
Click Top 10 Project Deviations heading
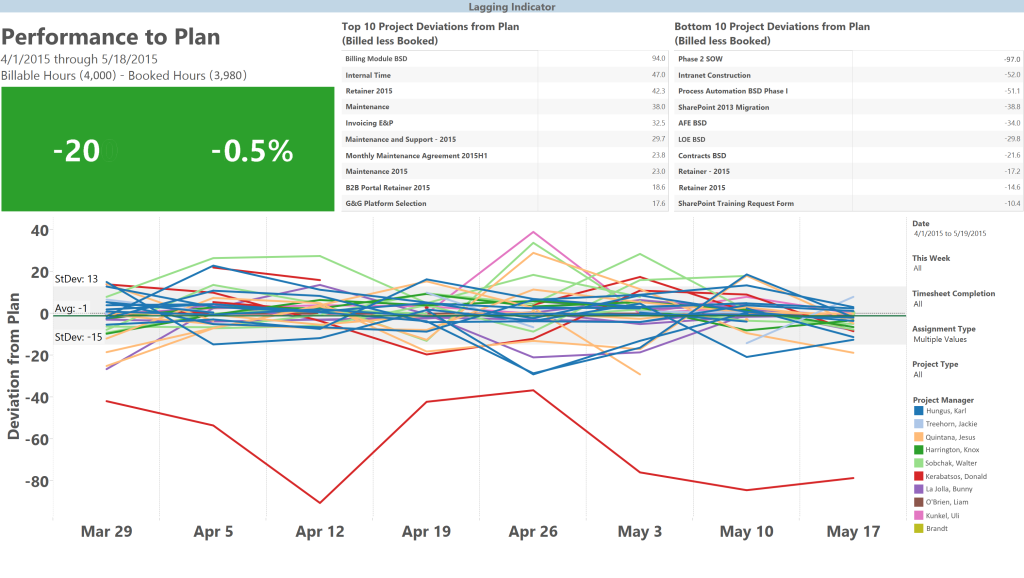(x=430, y=33)
